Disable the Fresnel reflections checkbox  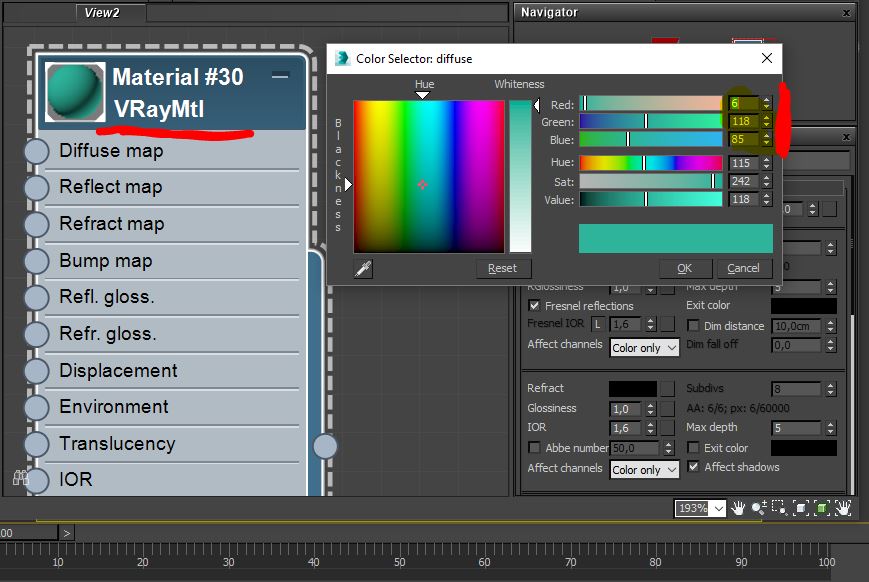[x=535, y=306]
